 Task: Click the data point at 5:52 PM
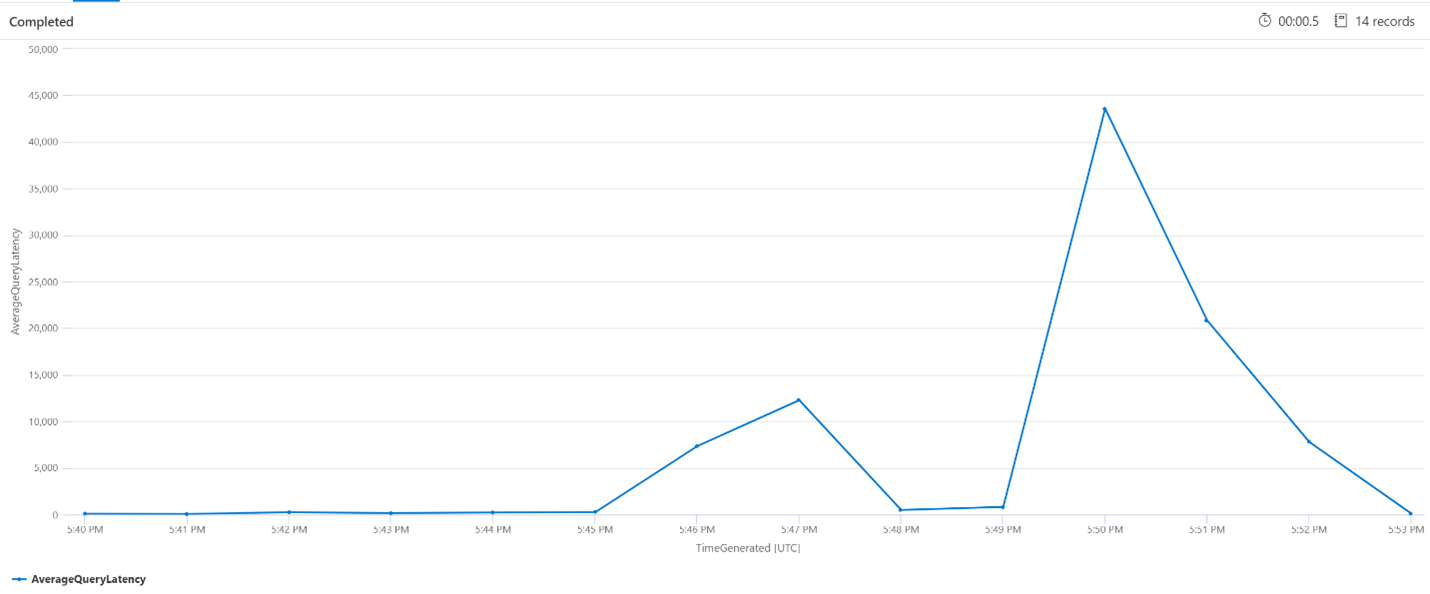click(x=1308, y=440)
